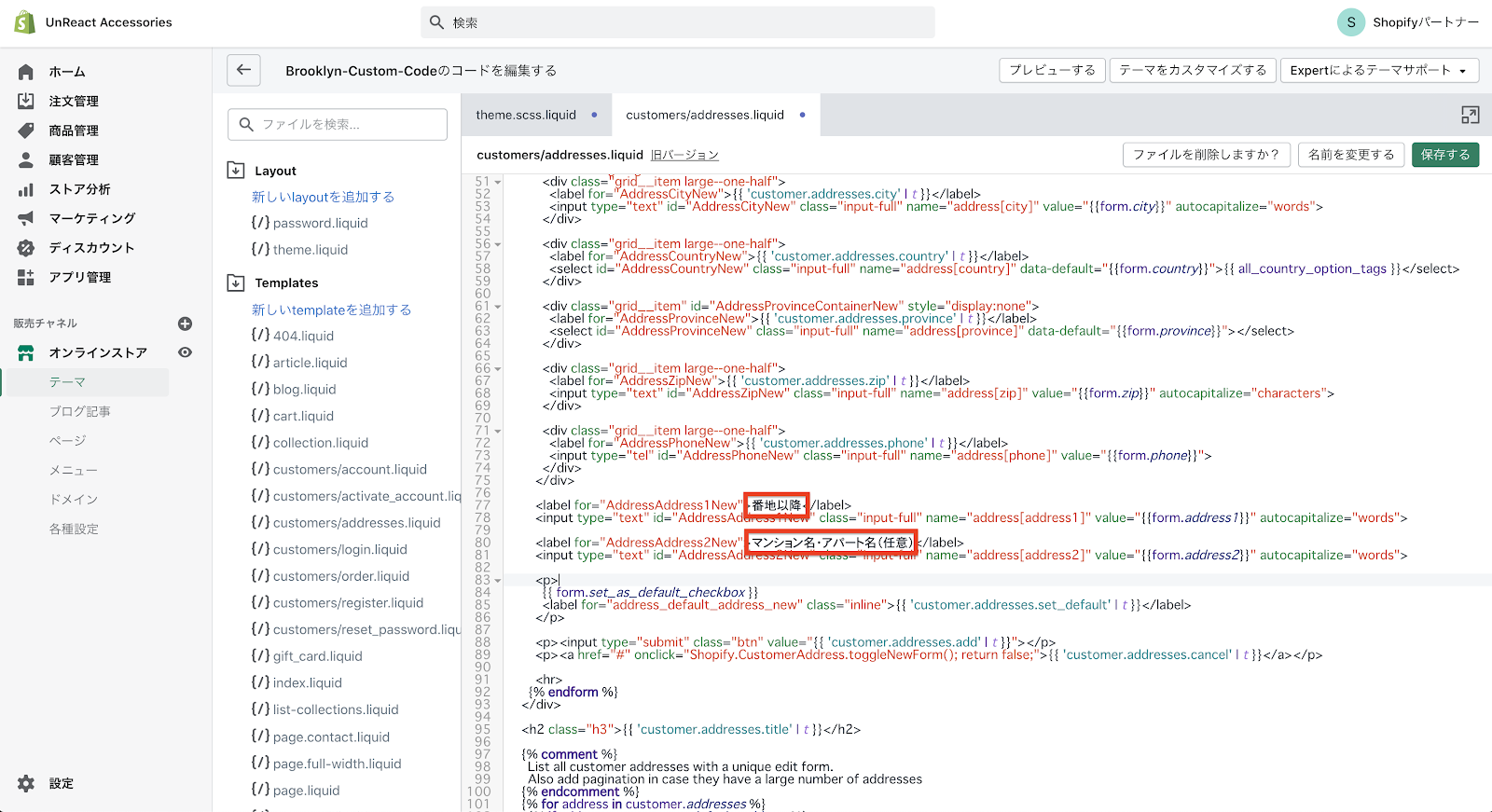Open the Home (ホーム) sidebar icon
Image resolution: width=1492 pixels, height=812 pixels.
pos(26,72)
